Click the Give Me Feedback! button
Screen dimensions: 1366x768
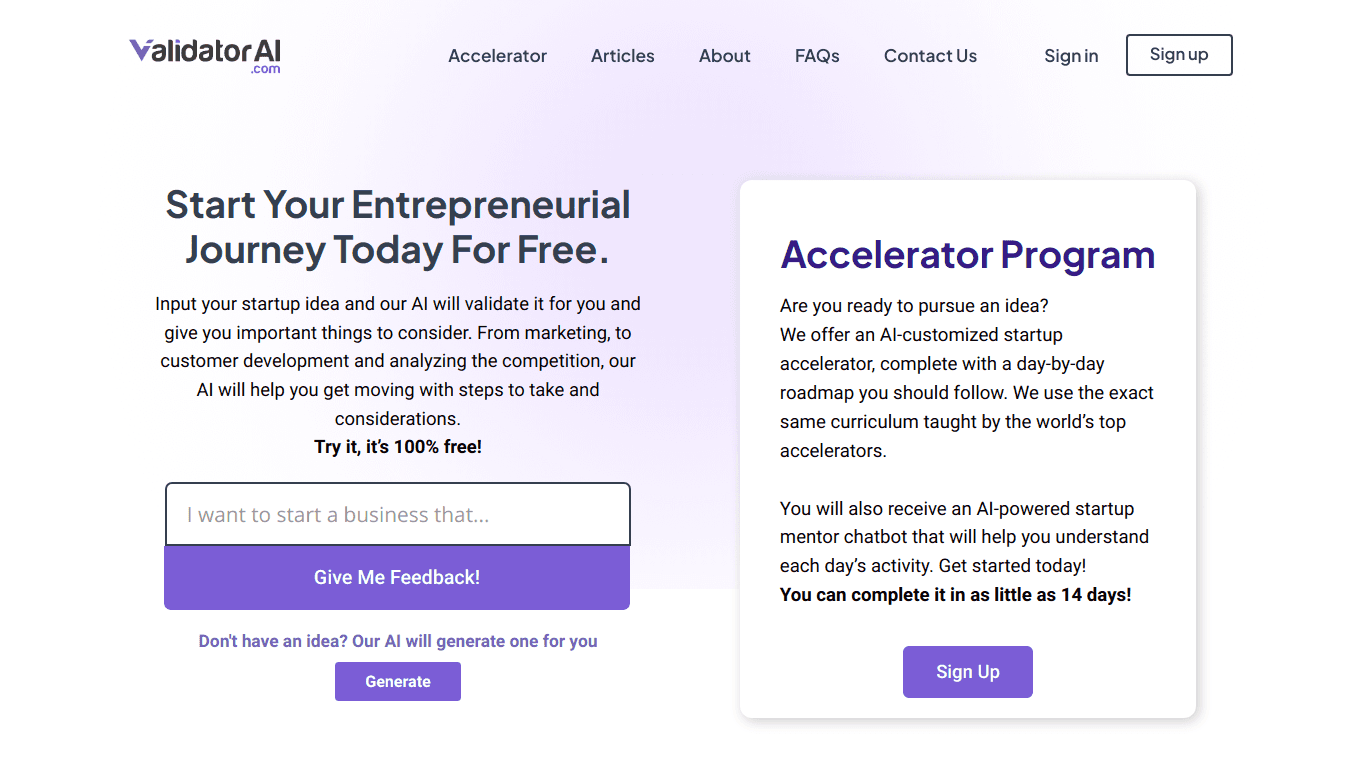[x=397, y=577]
